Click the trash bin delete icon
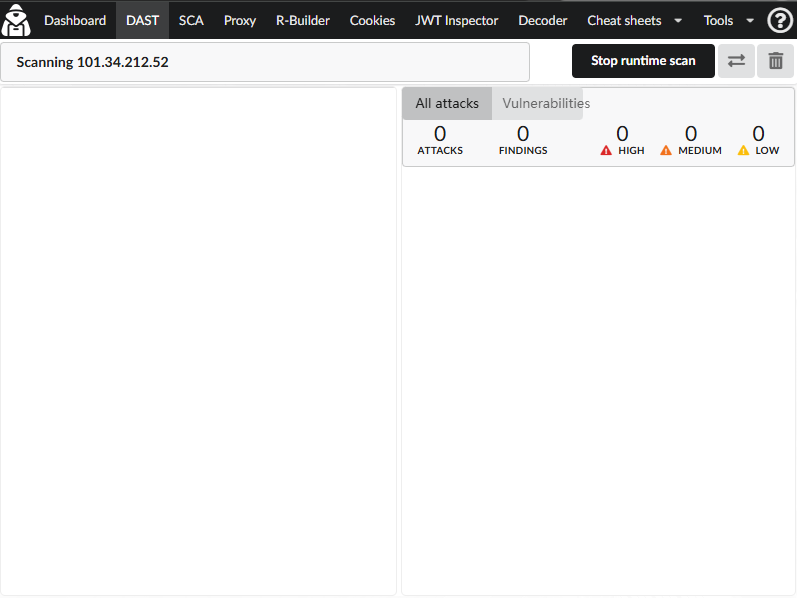Image resolution: width=797 pixels, height=598 pixels. (x=775, y=61)
